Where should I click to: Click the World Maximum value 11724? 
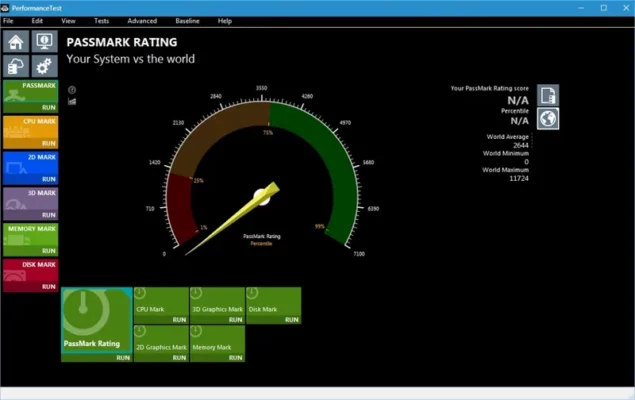[519, 179]
